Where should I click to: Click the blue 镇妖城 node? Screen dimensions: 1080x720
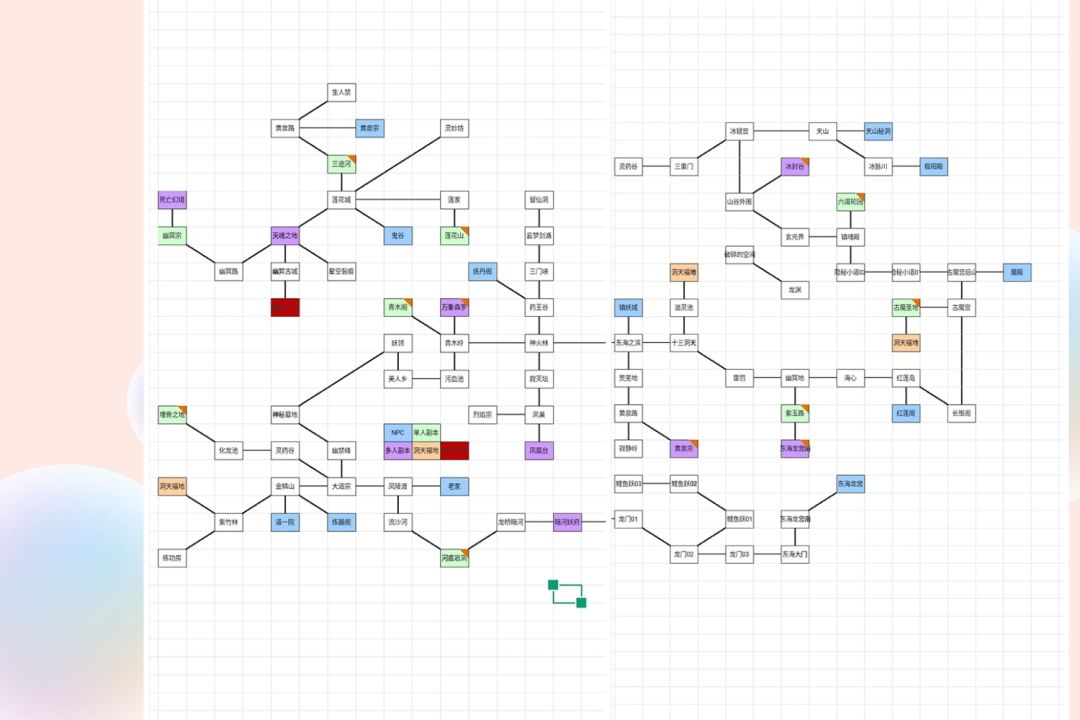(628, 307)
